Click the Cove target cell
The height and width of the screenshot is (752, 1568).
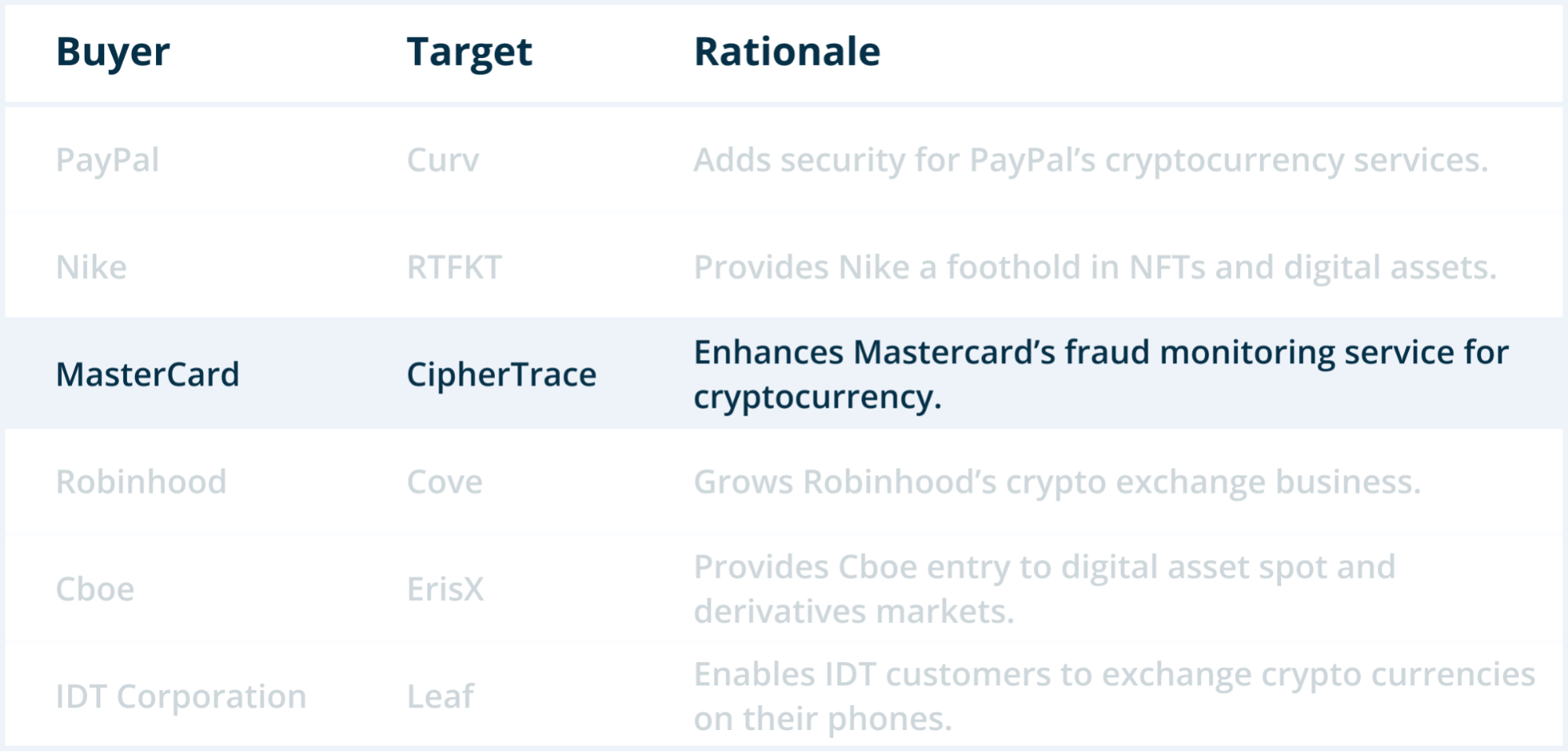[445, 481]
